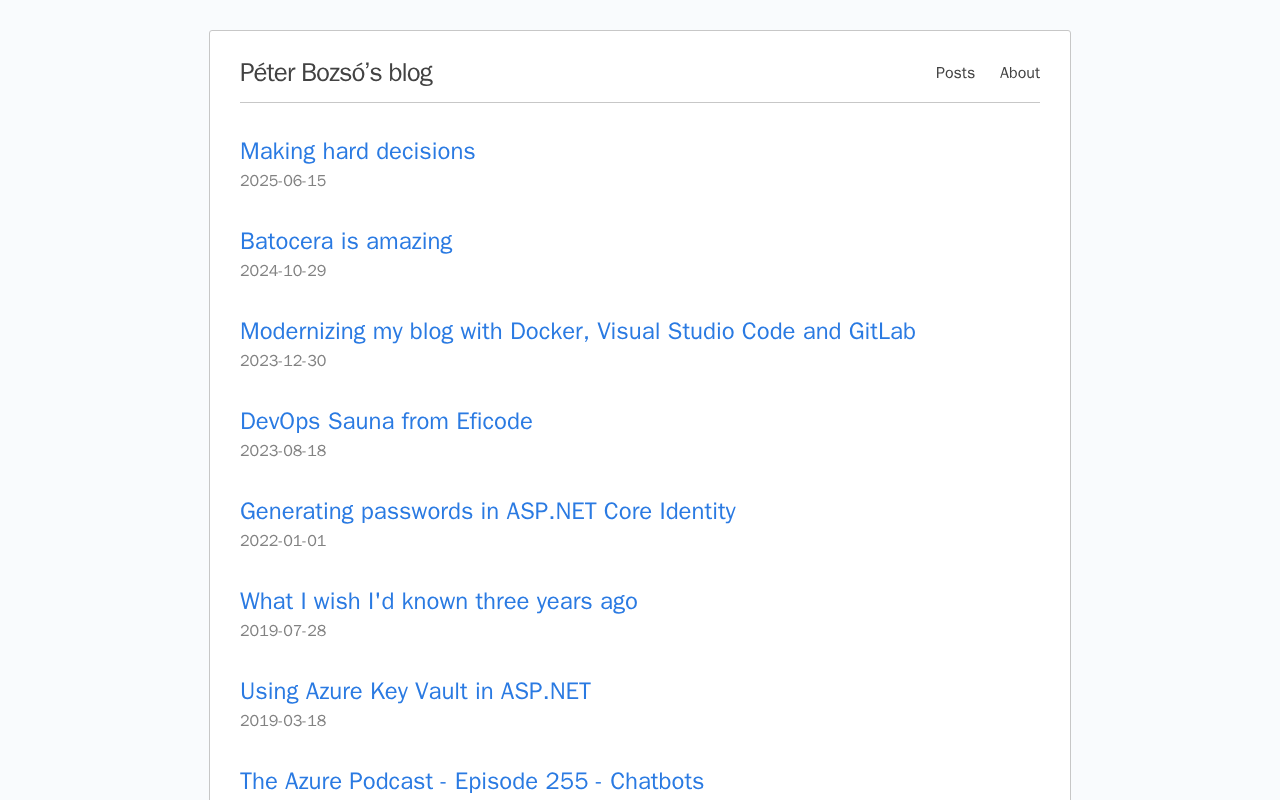Click the empty page background left of the blog card
Image resolution: width=1280 pixels, height=800 pixels.
100,400
